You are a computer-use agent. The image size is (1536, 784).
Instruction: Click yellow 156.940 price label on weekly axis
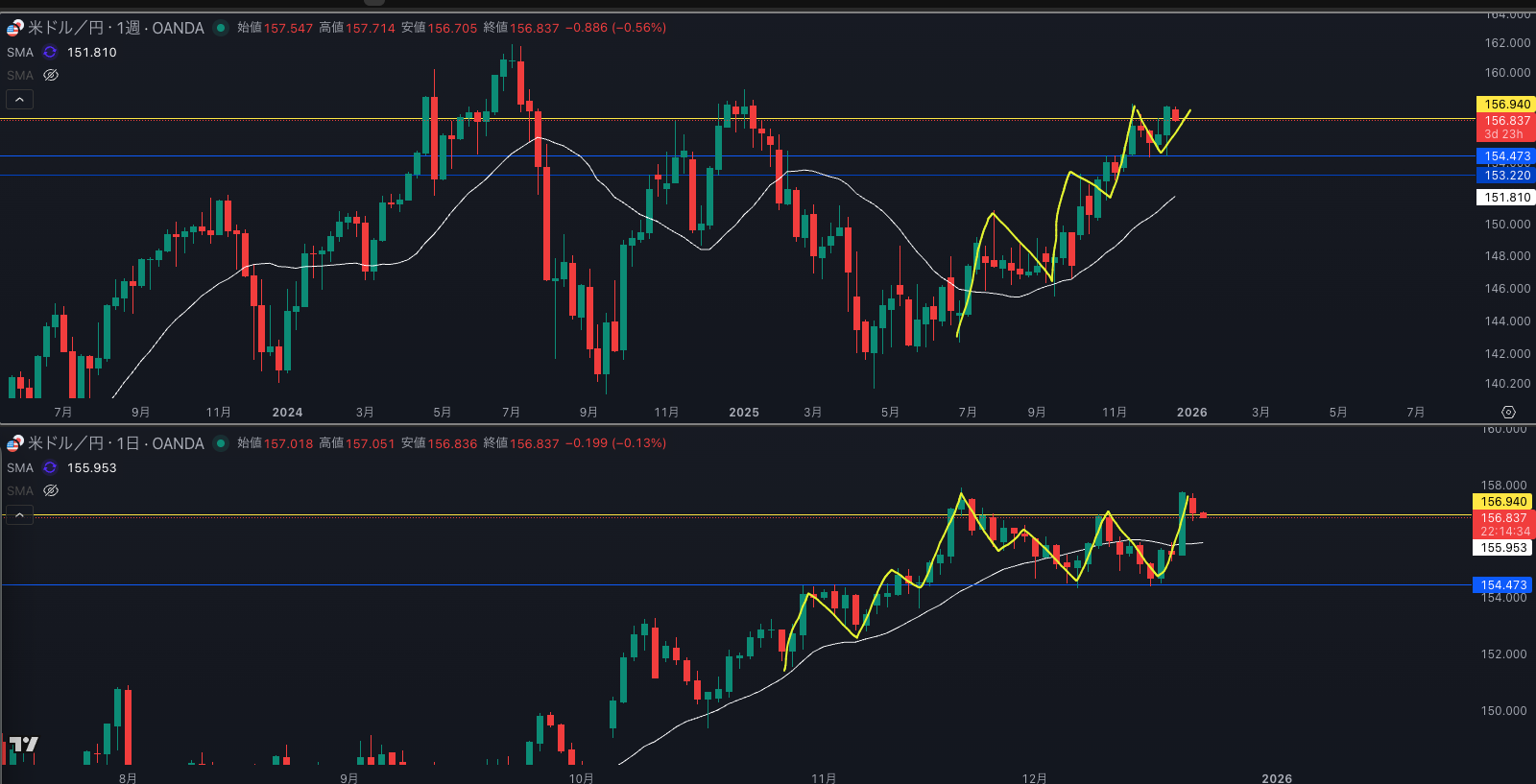[1506, 105]
